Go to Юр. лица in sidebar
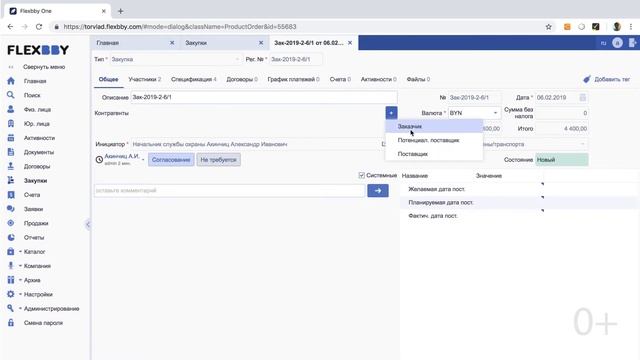The width and height of the screenshot is (640, 360). (x=36, y=124)
